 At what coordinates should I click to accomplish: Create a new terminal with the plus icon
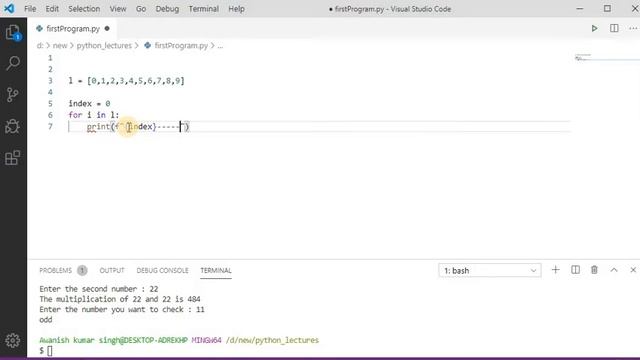coord(556,270)
